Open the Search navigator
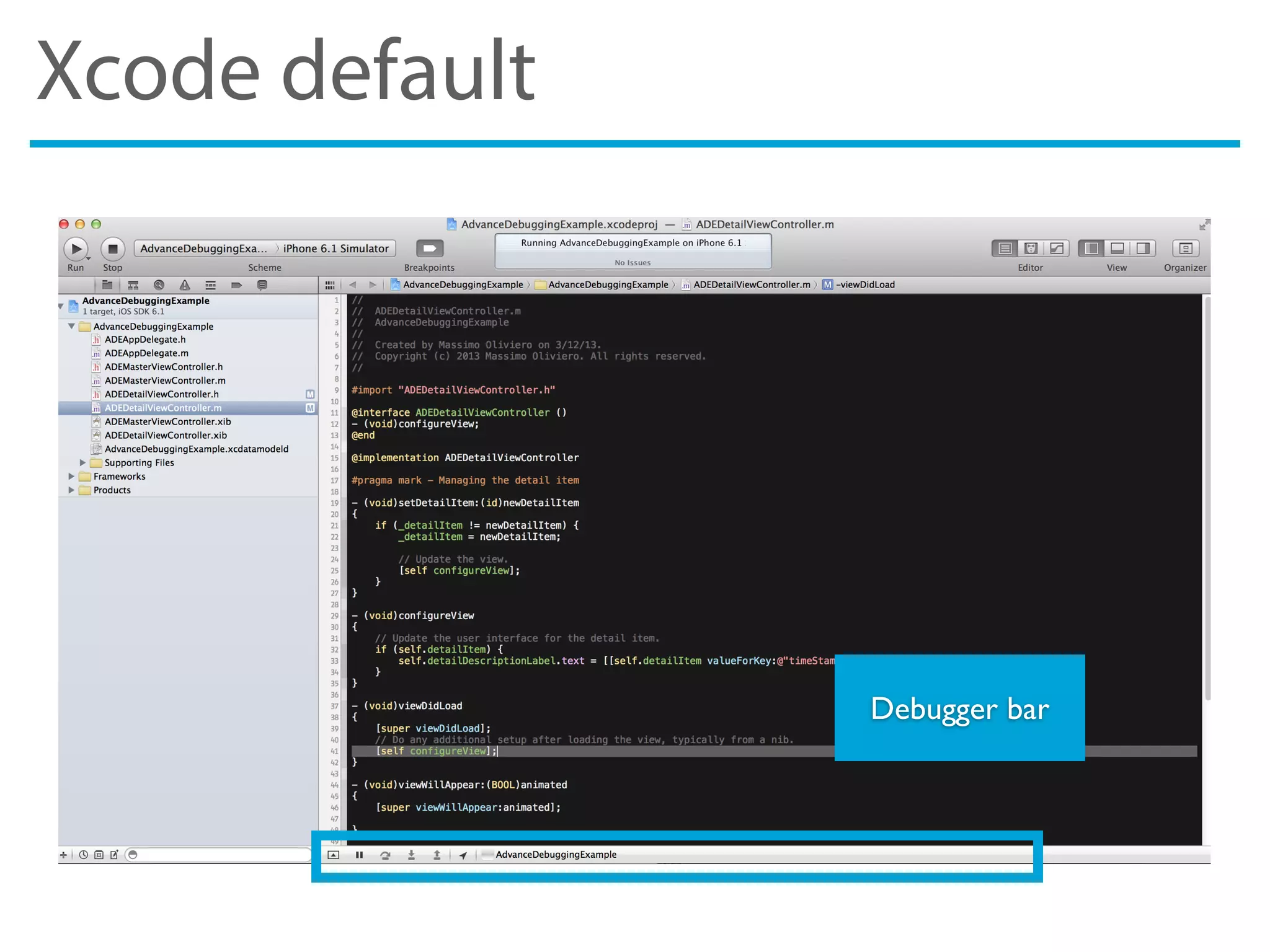Image resolution: width=1270 pixels, height=952 pixels. [159, 285]
